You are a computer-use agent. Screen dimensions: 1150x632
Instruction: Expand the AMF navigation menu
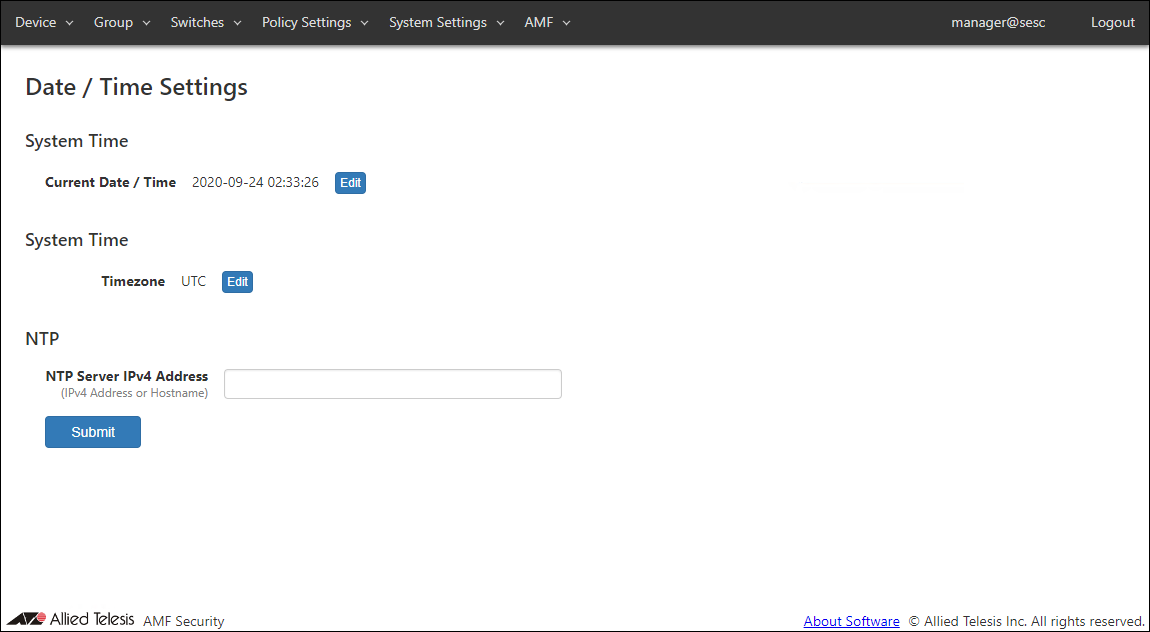coord(547,22)
